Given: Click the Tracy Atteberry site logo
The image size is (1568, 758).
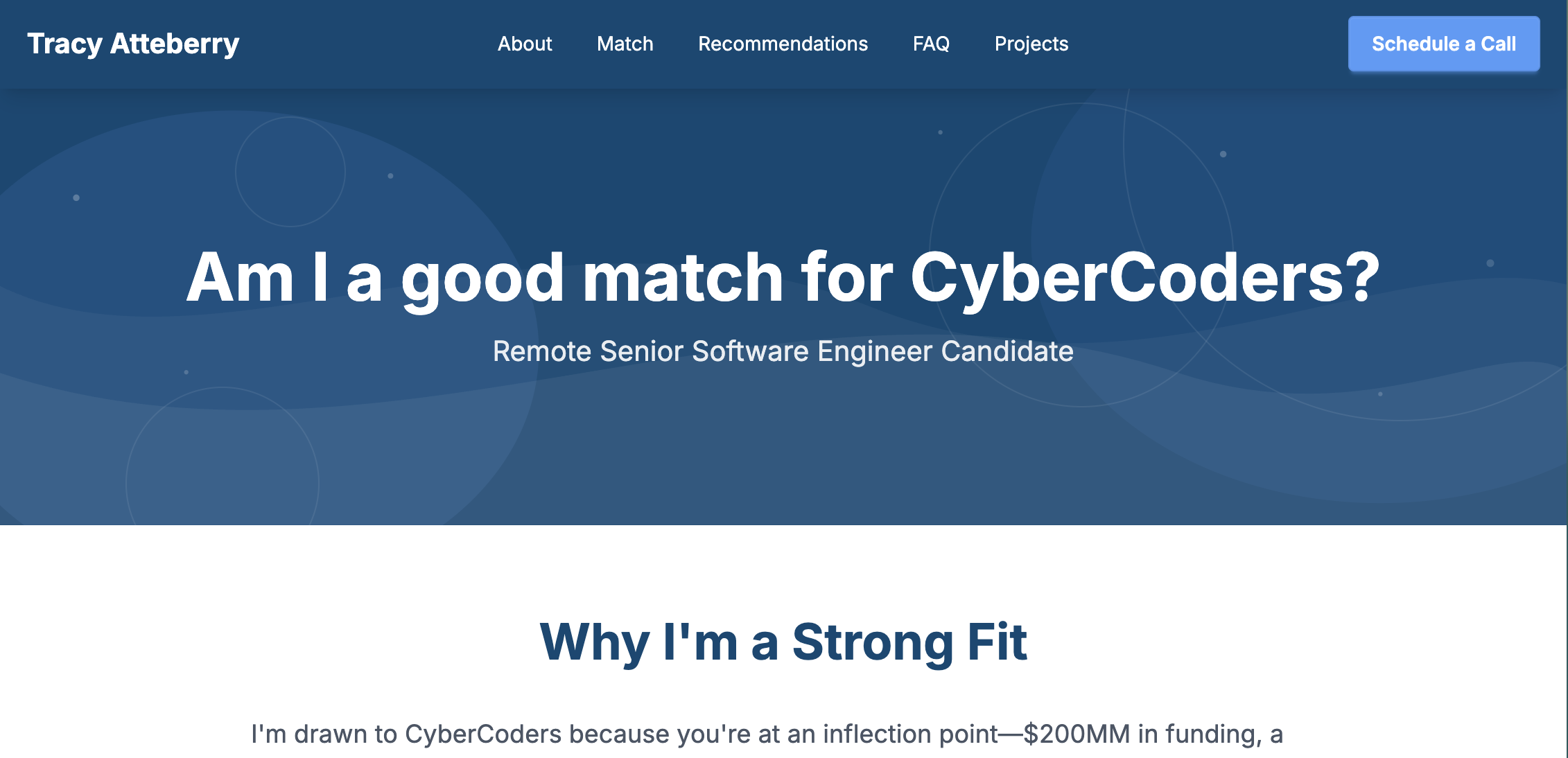Looking at the screenshot, I should pyautogui.click(x=133, y=44).
